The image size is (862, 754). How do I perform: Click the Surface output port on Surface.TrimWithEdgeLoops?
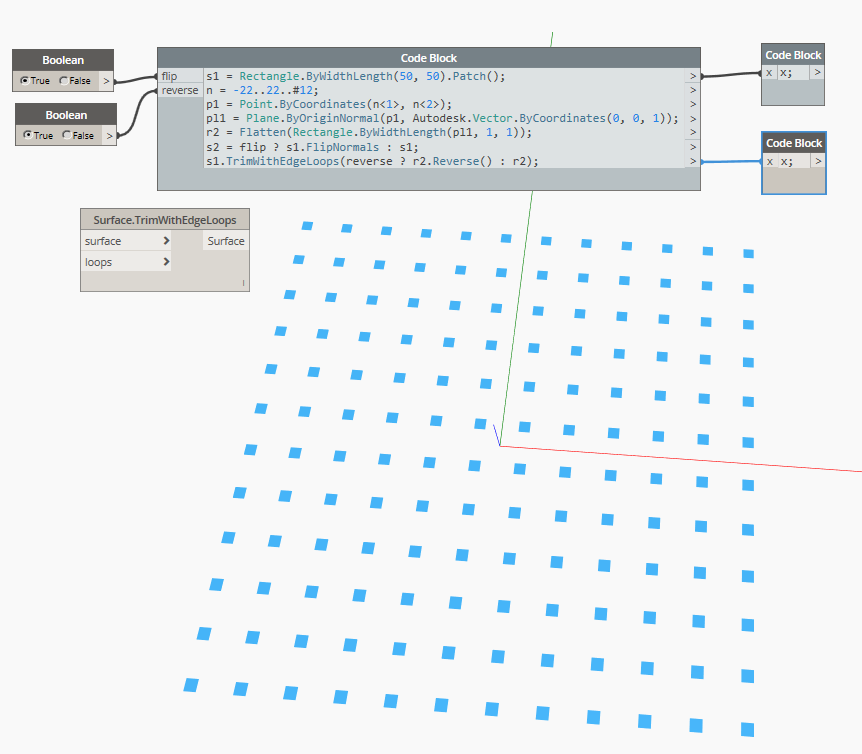tap(225, 240)
